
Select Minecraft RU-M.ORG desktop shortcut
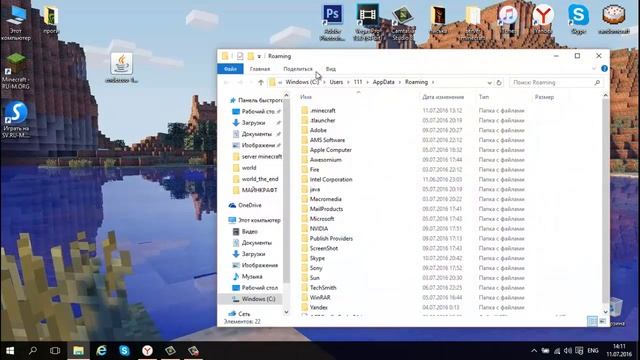pos(16,71)
